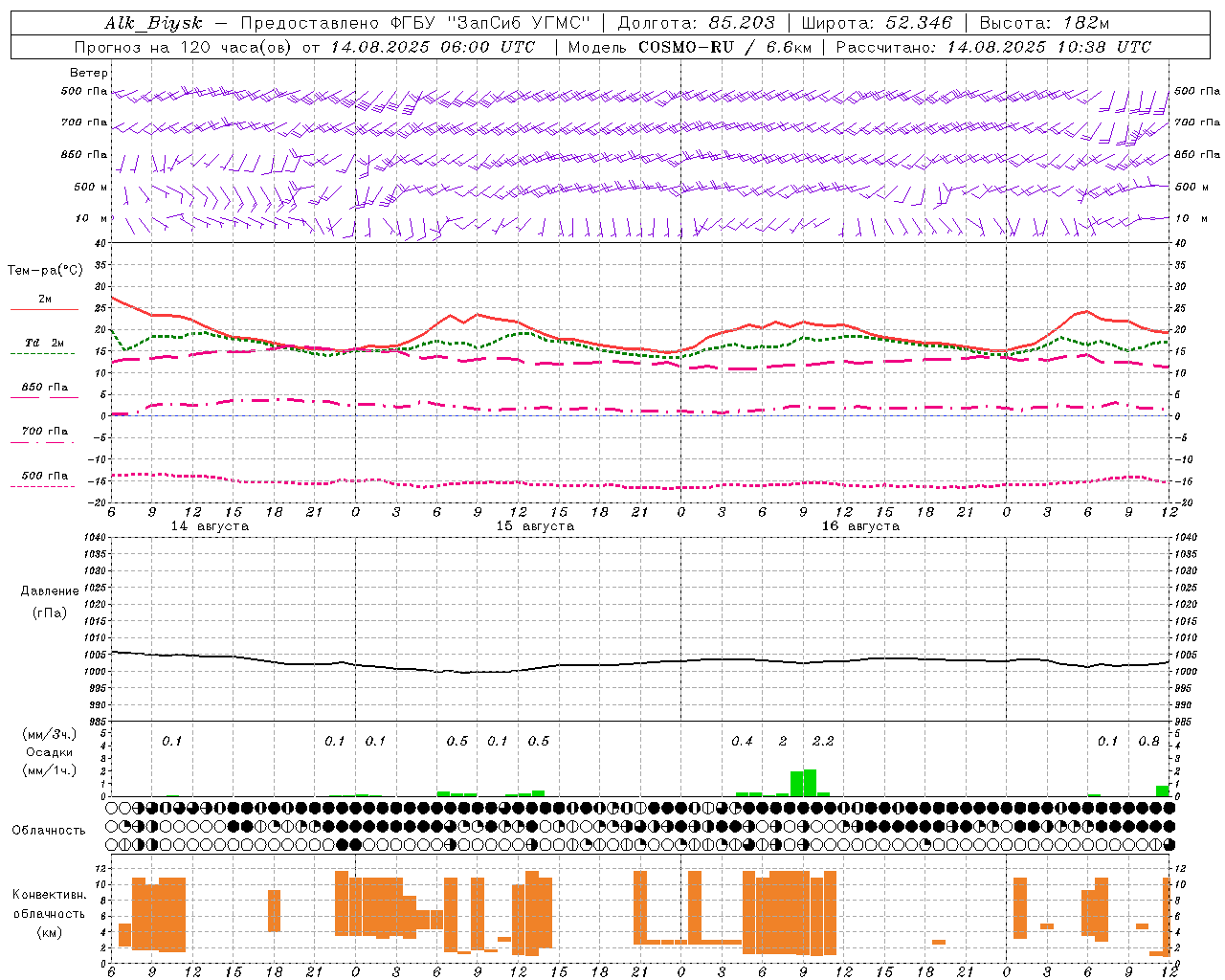This screenshot has height=980, width=1225.
Task: Select the text "Широта: 52.346"
Action: [x=877, y=23]
